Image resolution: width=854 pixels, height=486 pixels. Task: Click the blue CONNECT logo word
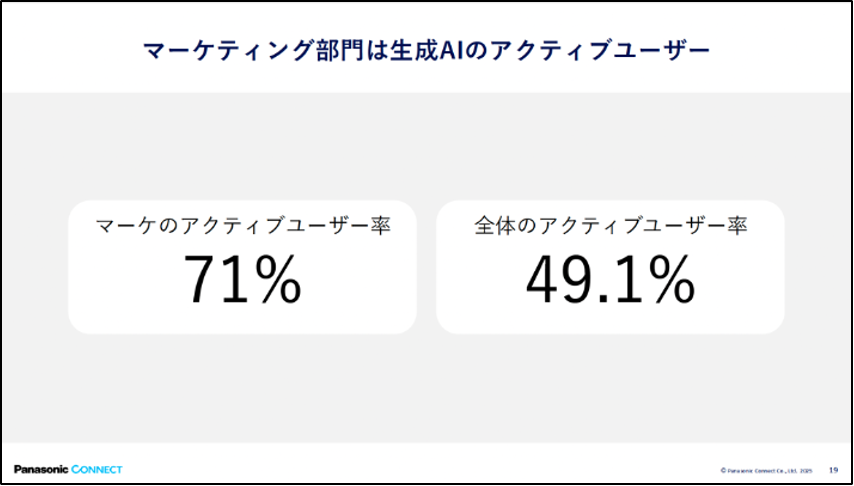tap(97, 469)
